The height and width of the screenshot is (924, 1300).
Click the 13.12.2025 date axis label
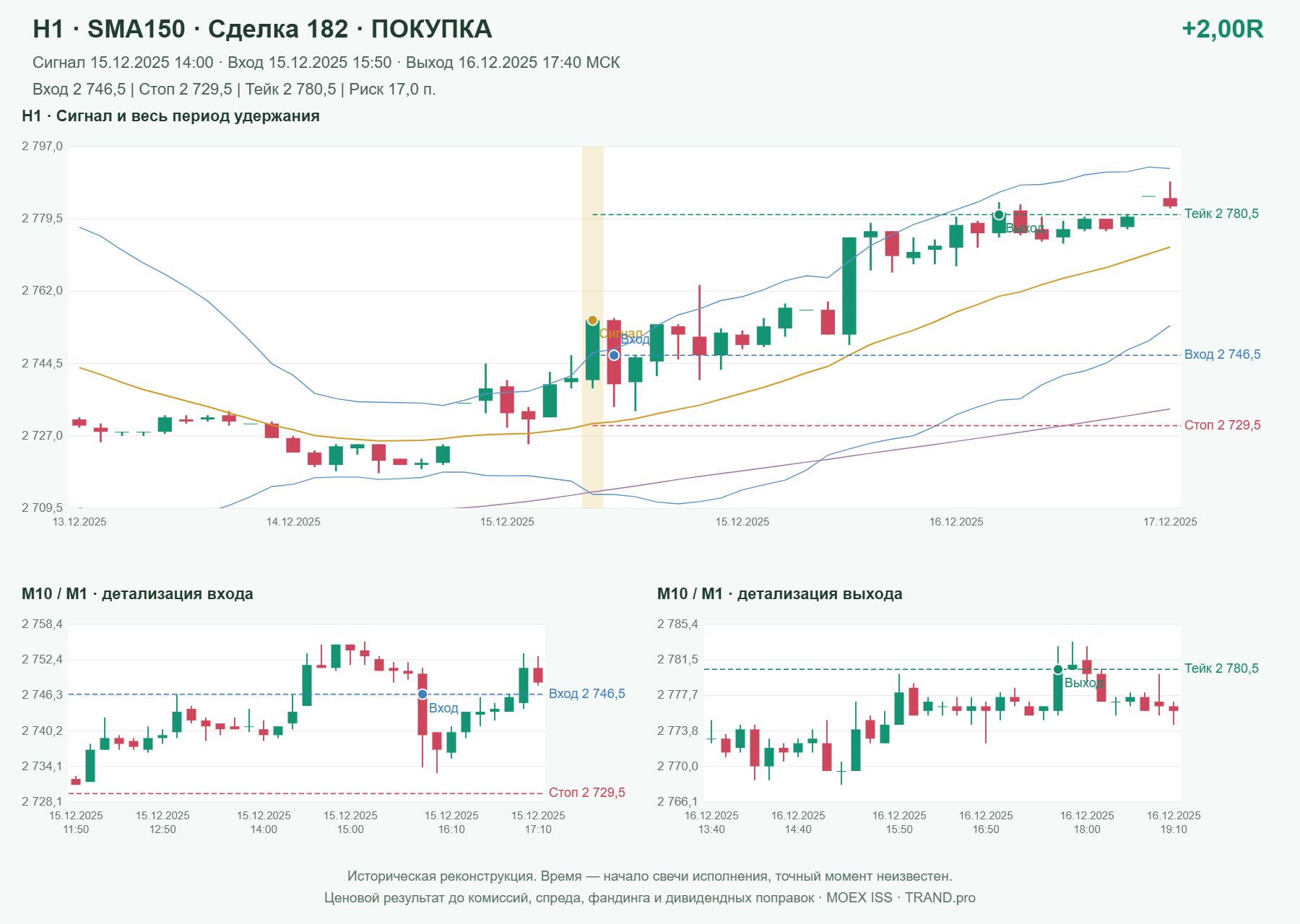pos(79,522)
